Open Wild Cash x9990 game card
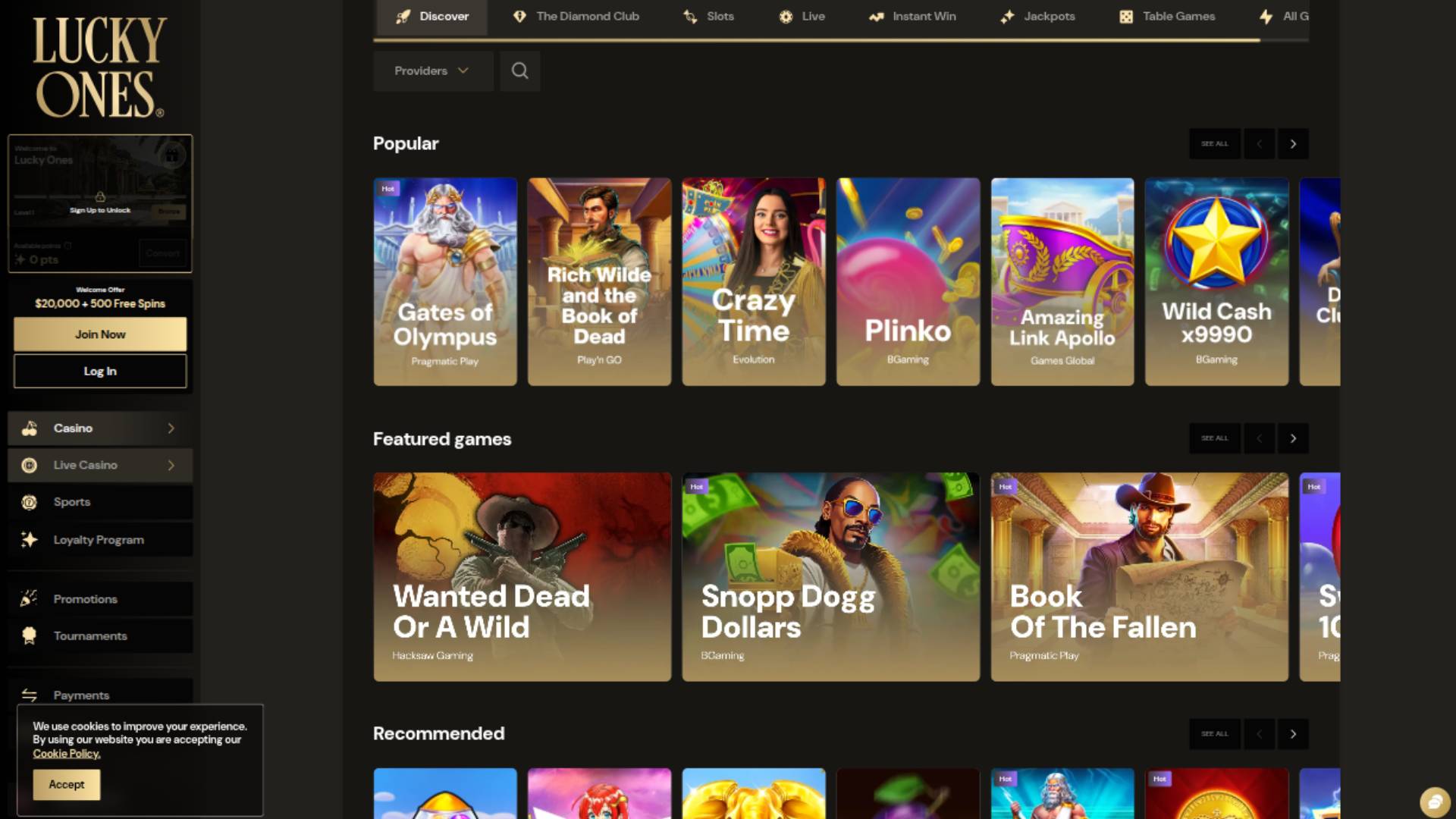Viewport: 1456px width, 819px height. click(1216, 281)
